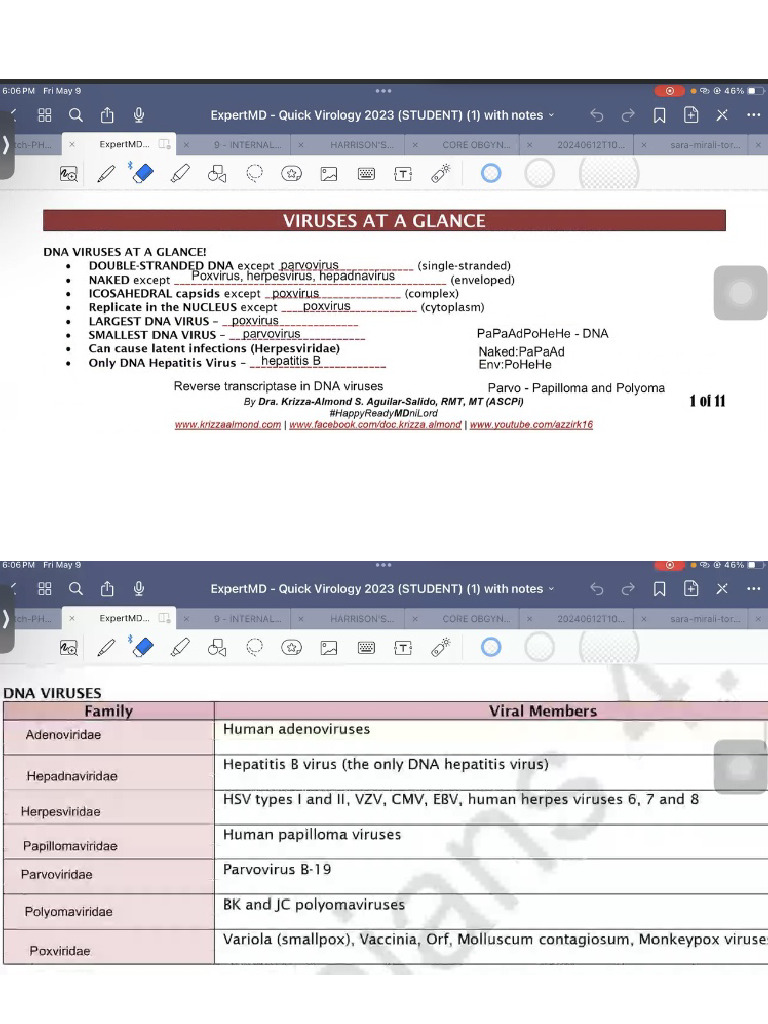Switch to HARRISON'S tab above Viruses at a Glance

(x=362, y=145)
